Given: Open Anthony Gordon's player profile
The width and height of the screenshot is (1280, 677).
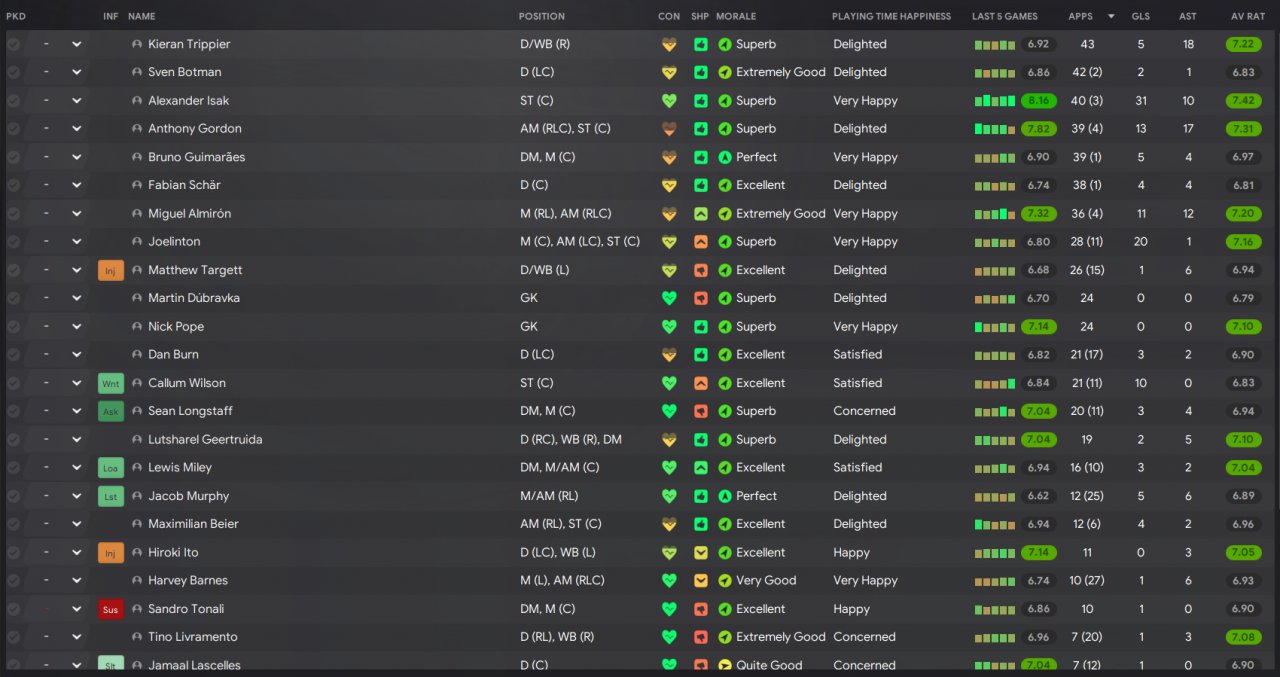Looking at the screenshot, I should pyautogui.click(x=194, y=129).
